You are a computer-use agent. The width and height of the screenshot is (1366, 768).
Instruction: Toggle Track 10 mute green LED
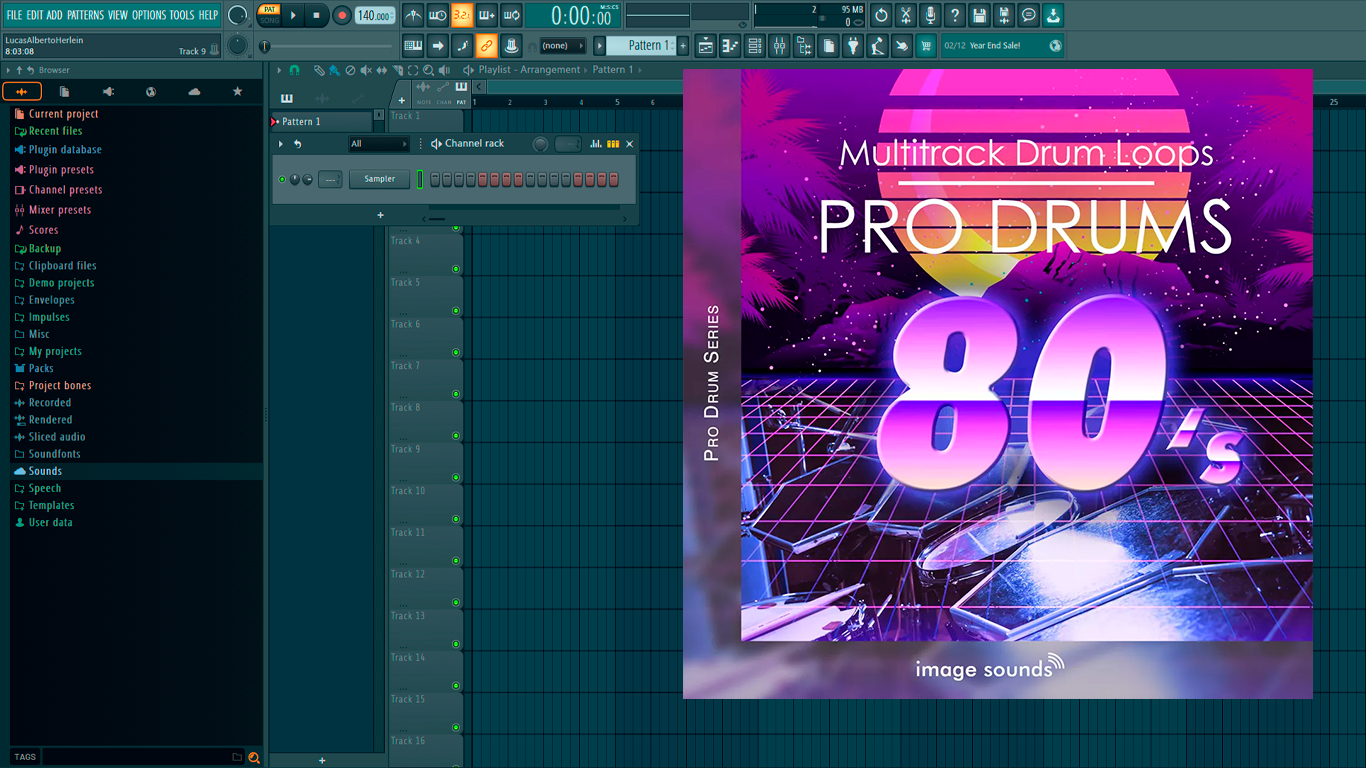coord(456,519)
